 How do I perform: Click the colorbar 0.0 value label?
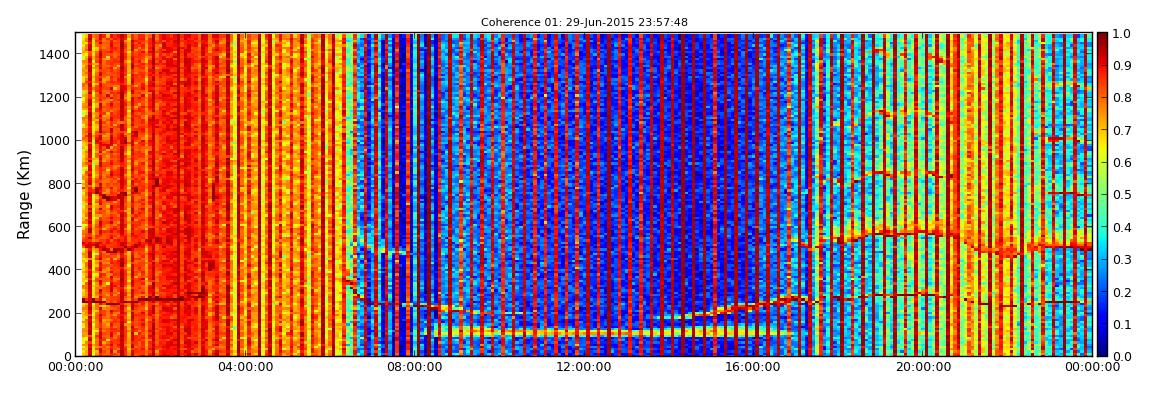[1121, 356]
